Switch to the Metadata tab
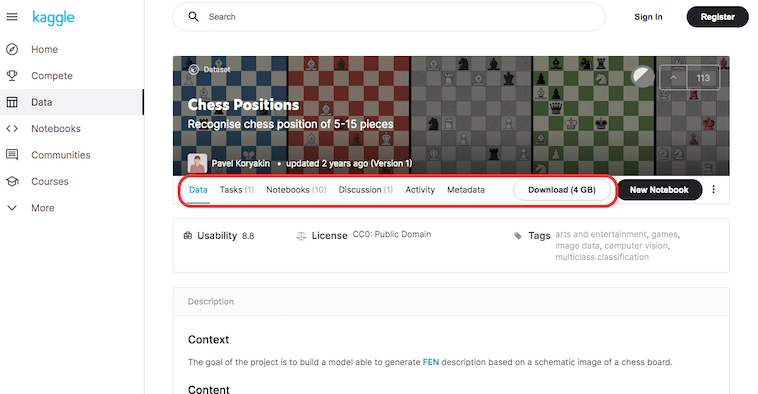 tap(466, 190)
